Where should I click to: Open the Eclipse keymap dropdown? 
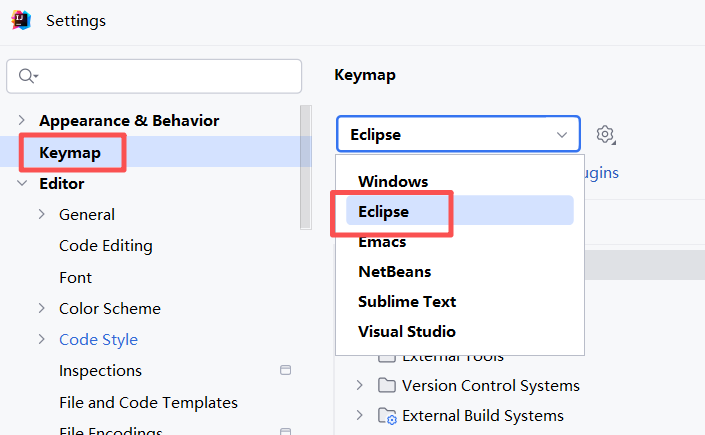pyautogui.click(x=458, y=134)
